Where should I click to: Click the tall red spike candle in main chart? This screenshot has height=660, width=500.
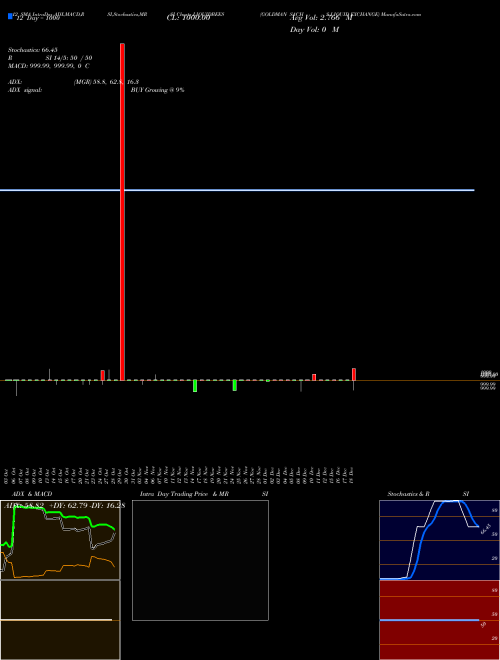122,212
